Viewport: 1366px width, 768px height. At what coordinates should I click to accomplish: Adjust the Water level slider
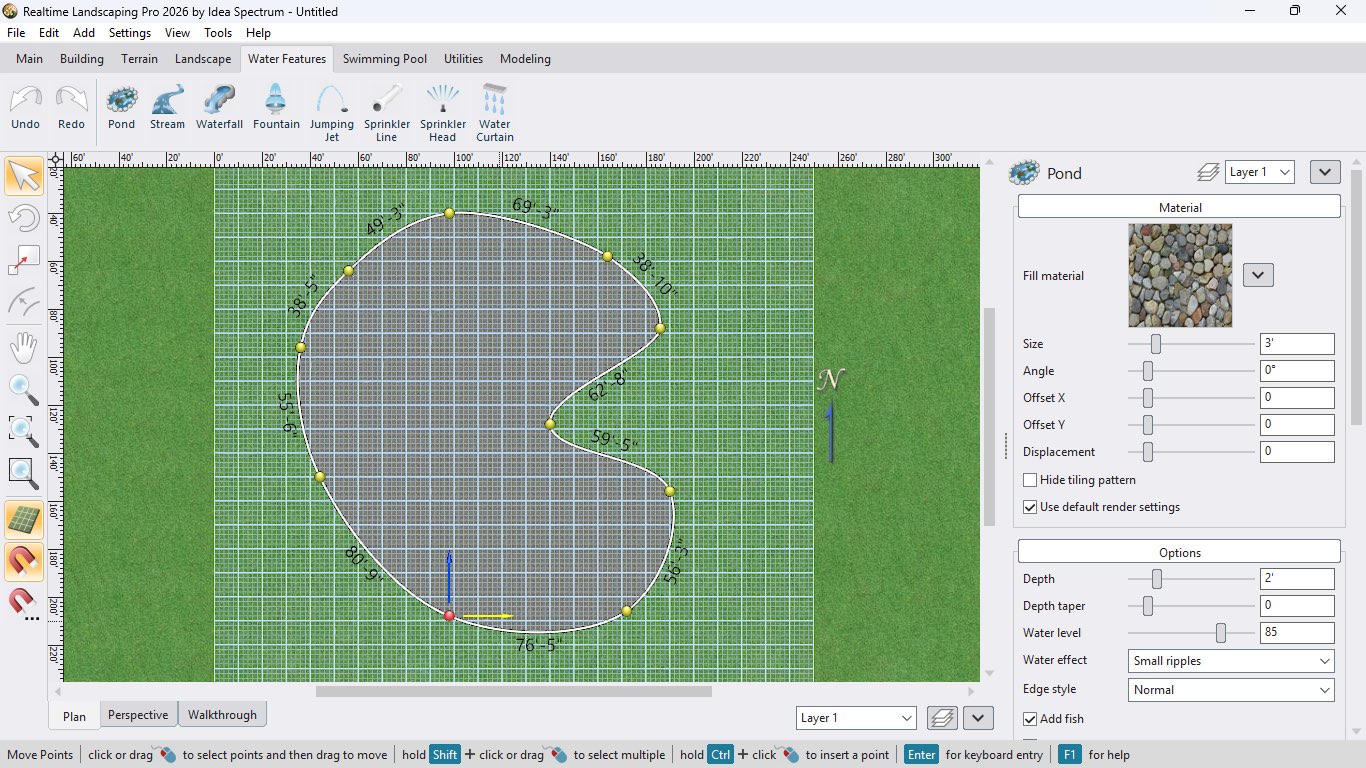1219,632
